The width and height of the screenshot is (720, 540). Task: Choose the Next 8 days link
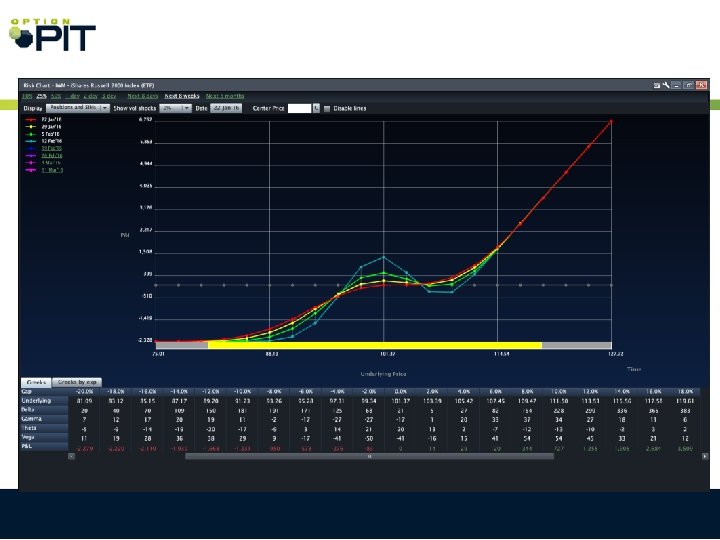pyautogui.click(x=143, y=96)
